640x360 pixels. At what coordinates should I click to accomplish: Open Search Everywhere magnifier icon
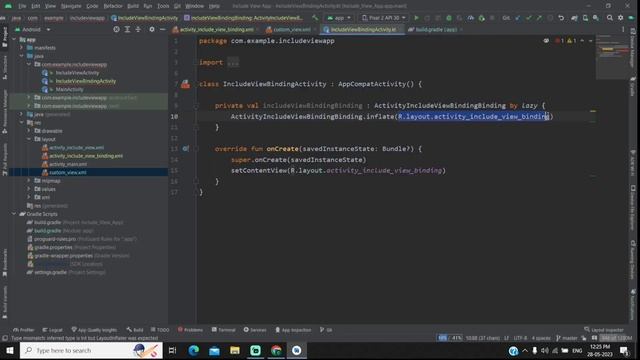point(609,18)
